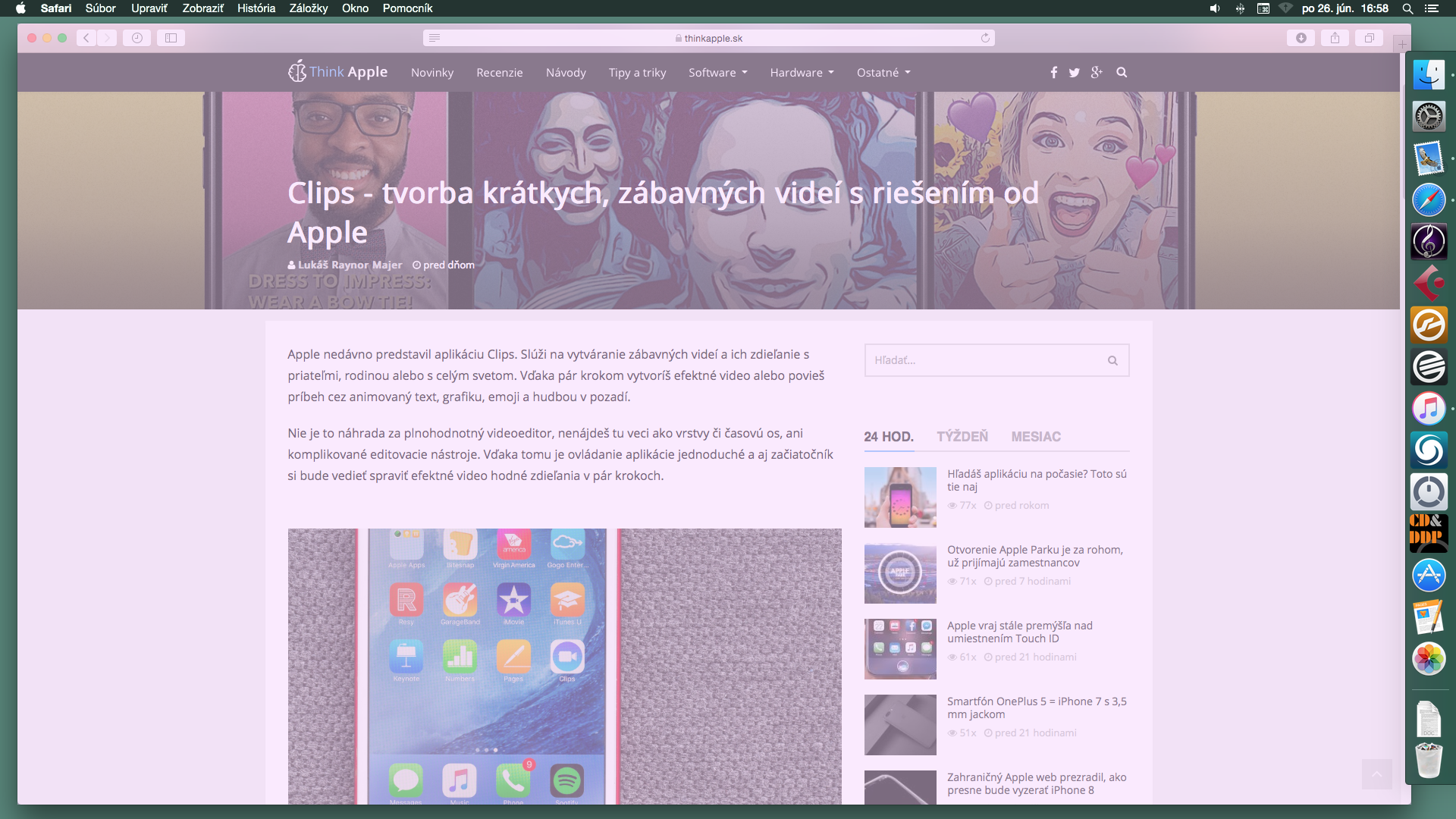Viewport: 1456px width, 819px height.
Task: Toggle Reader view icon in address bar
Action: coord(435,38)
